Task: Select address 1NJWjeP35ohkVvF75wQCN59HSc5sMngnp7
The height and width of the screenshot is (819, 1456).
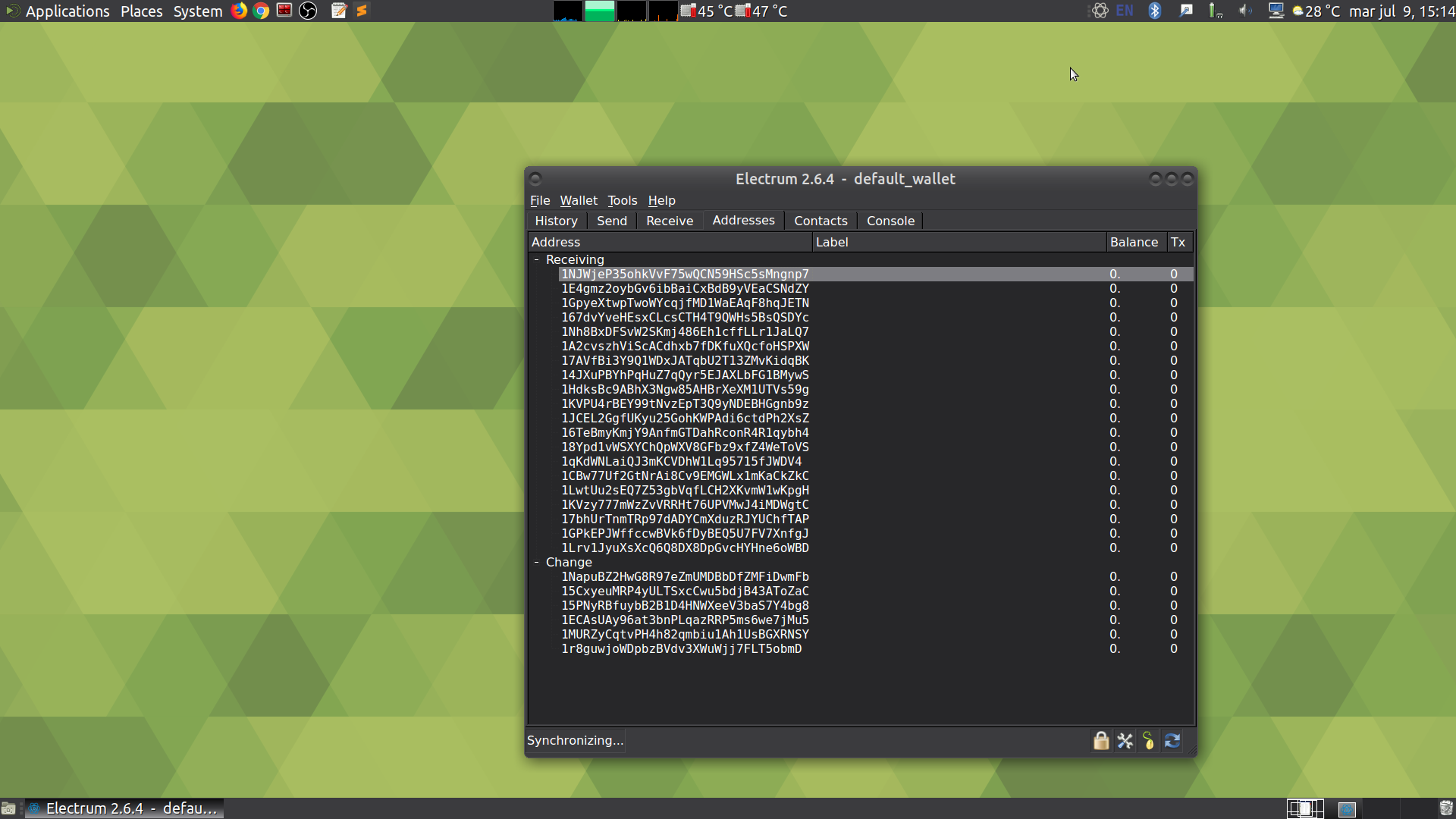Action: [685, 274]
